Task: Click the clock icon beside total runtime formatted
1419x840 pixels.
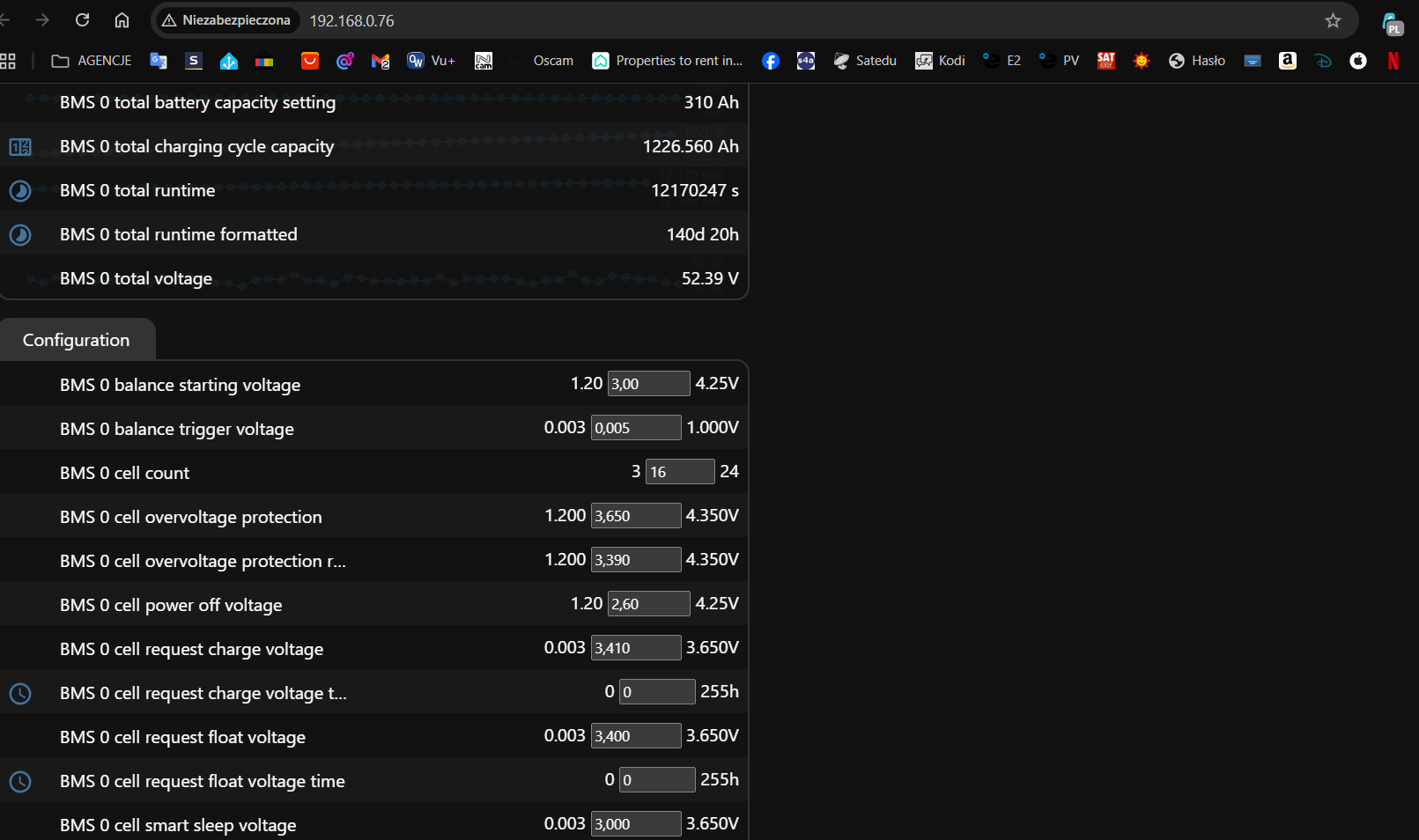Action: coord(20,235)
